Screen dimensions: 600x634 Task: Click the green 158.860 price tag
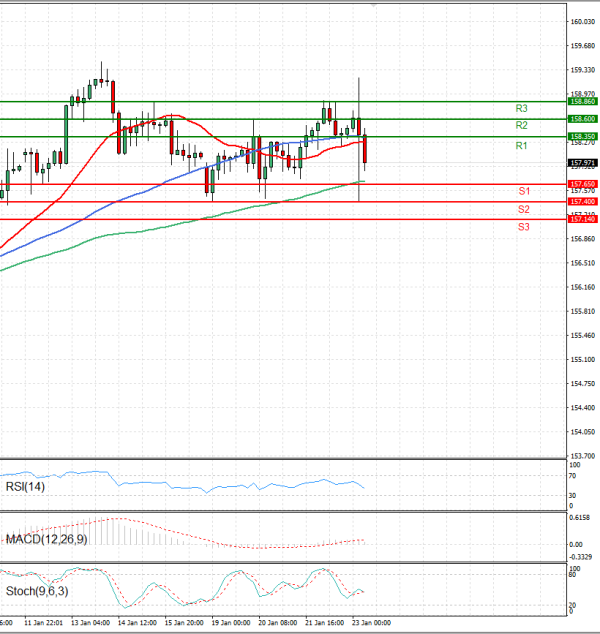point(582,101)
